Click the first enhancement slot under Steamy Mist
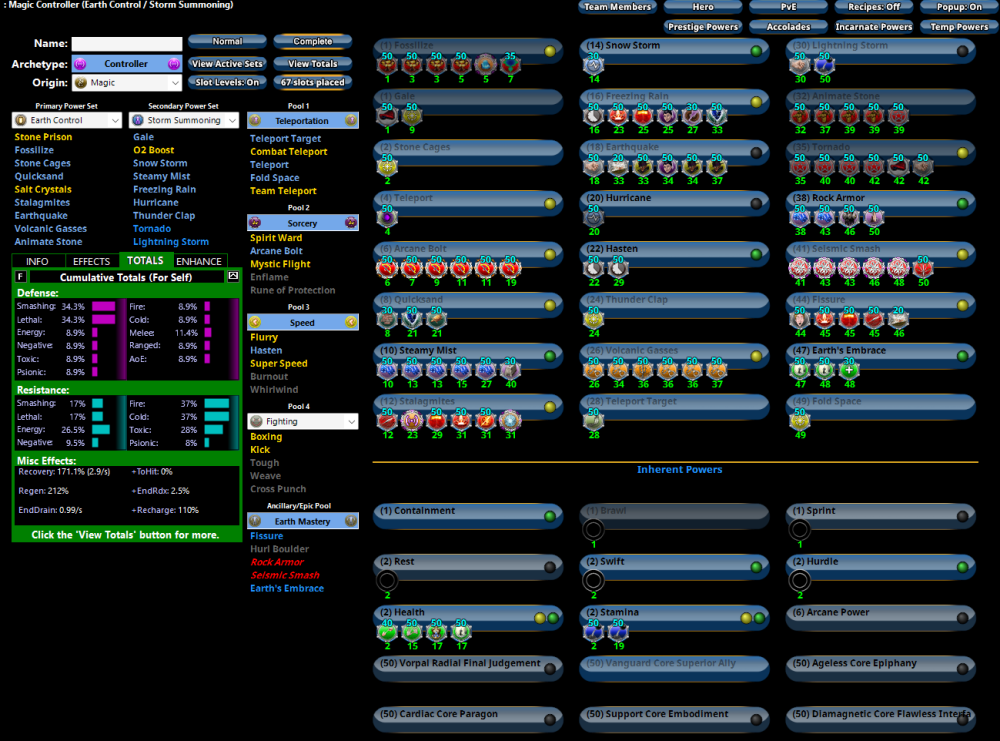 click(x=386, y=369)
